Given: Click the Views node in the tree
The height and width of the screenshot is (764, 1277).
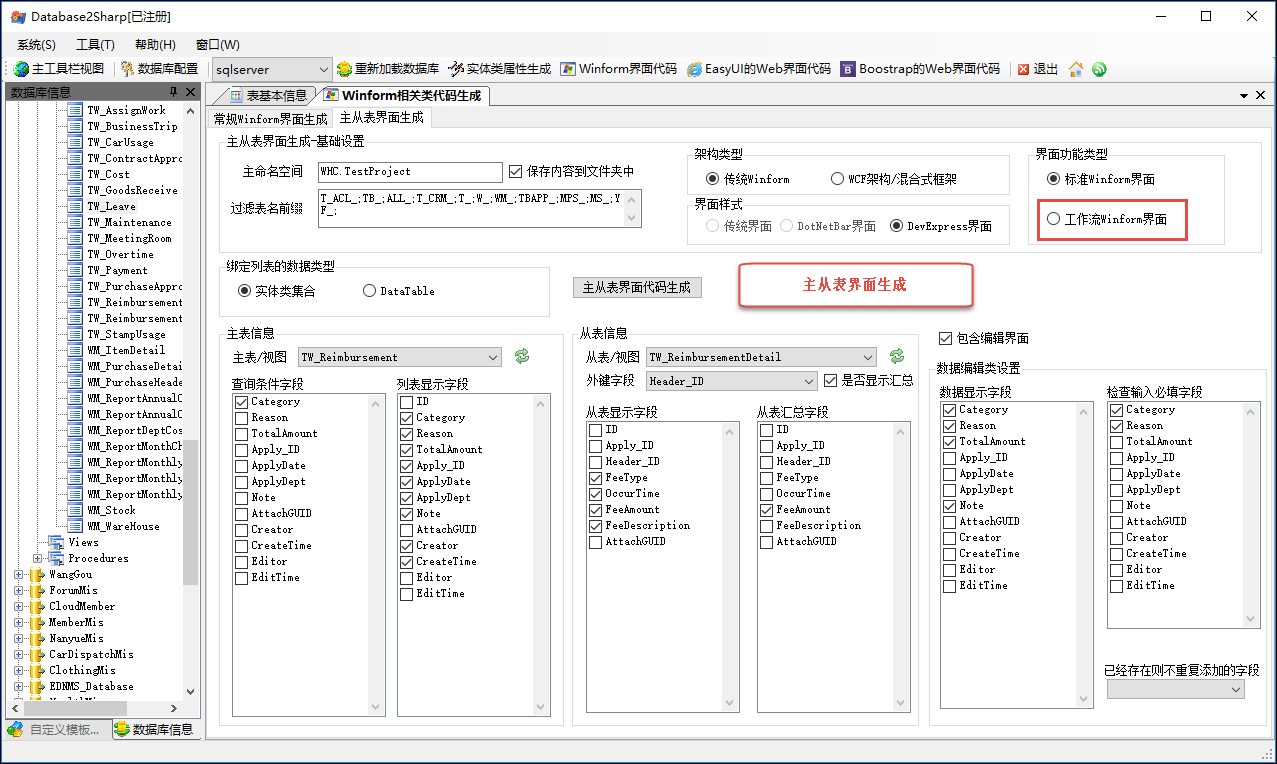Looking at the screenshot, I should 83,542.
